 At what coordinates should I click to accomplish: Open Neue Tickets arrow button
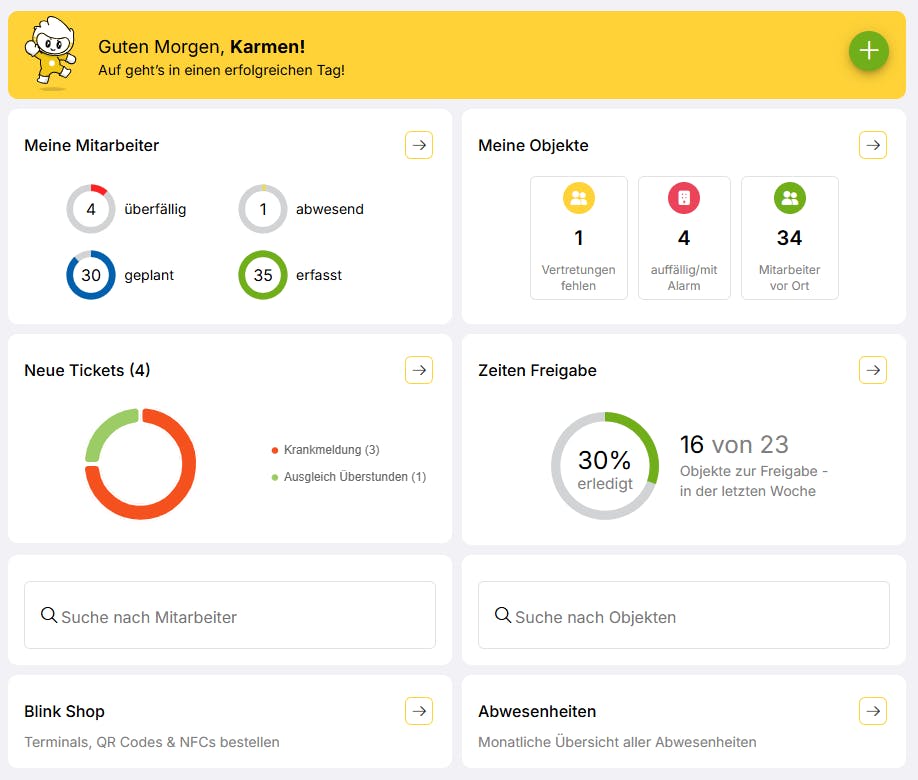coord(419,370)
